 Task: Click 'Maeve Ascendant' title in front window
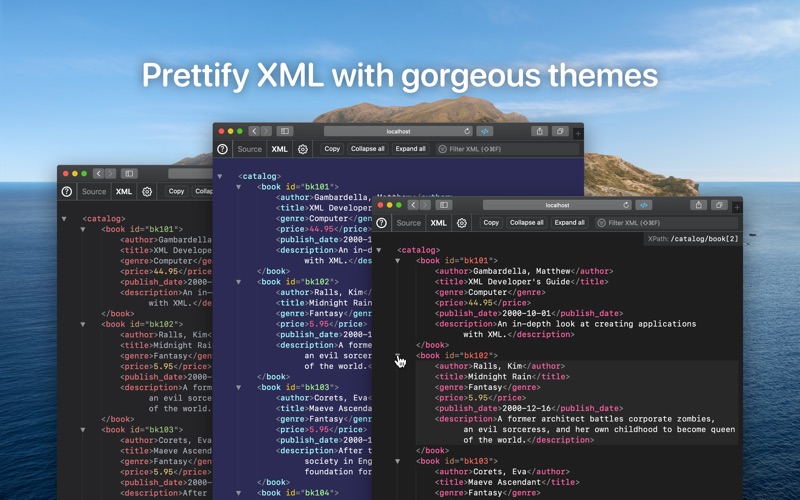tap(504, 482)
